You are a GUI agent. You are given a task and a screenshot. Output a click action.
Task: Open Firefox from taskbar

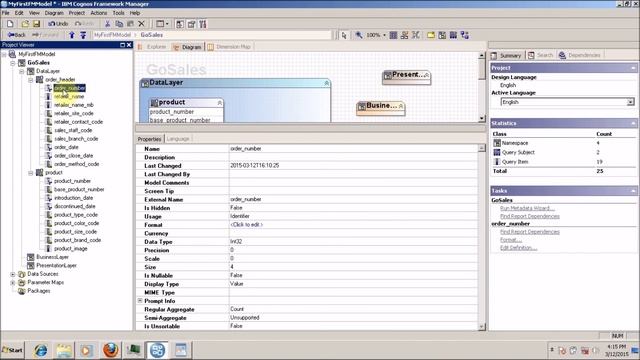point(110,350)
